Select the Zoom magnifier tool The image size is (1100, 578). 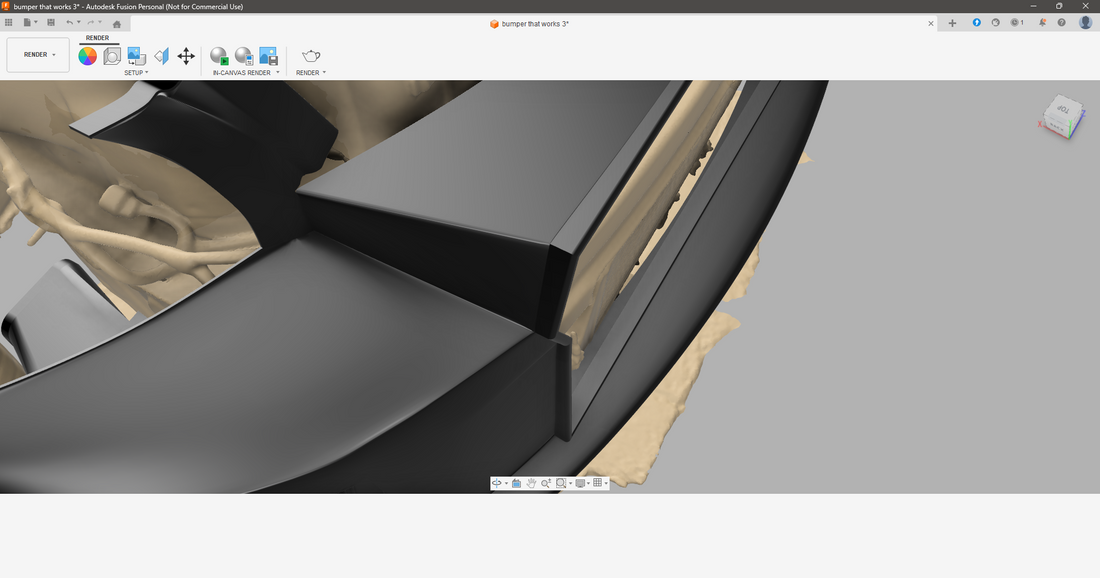[x=546, y=483]
